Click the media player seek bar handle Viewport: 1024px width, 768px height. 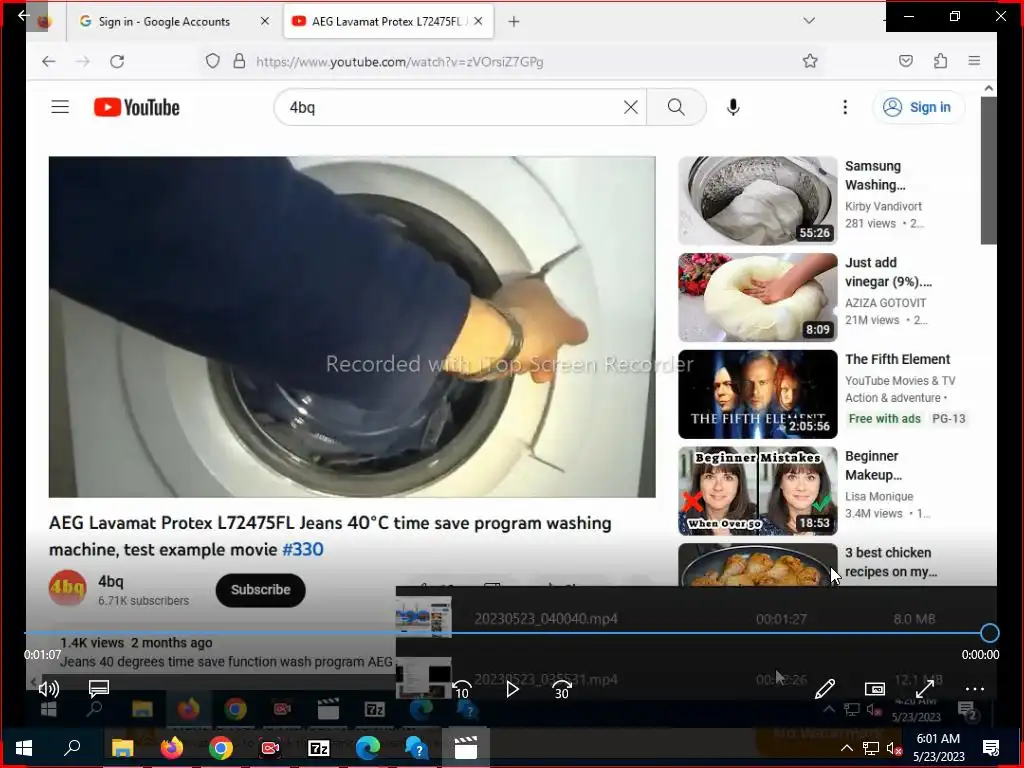989,633
